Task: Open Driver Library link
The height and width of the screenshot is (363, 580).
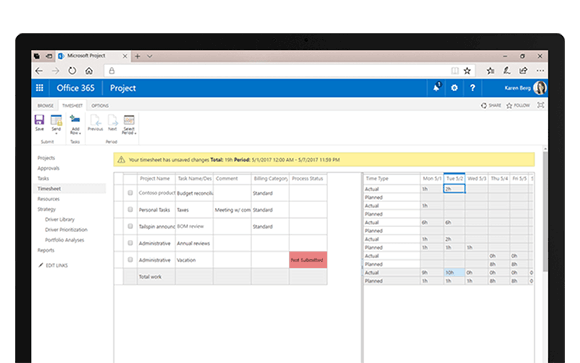Action: (x=60, y=219)
